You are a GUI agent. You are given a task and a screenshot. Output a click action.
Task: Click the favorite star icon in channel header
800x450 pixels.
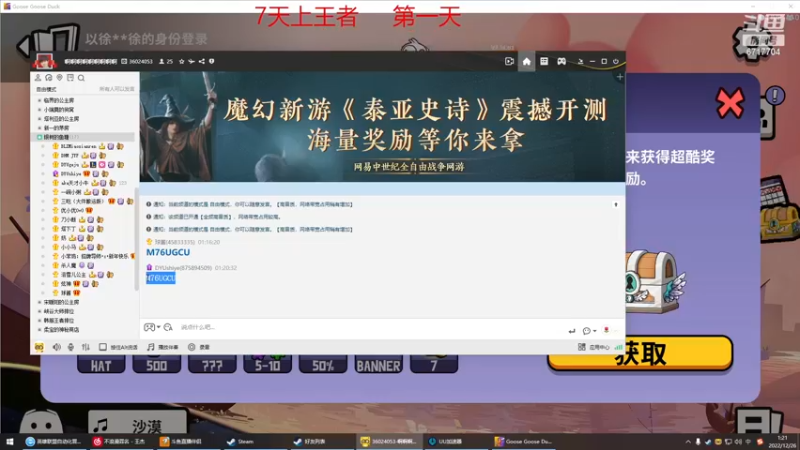coord(181,61)
